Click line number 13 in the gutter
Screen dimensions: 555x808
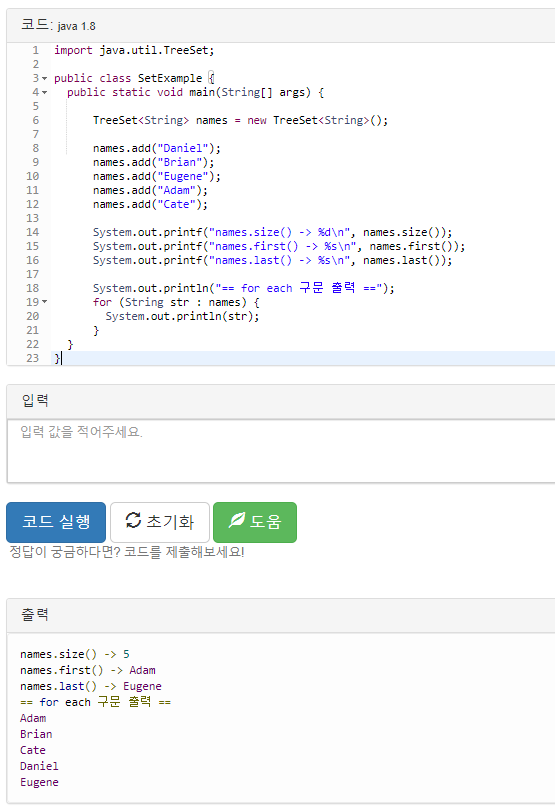(x=32, y=218)
